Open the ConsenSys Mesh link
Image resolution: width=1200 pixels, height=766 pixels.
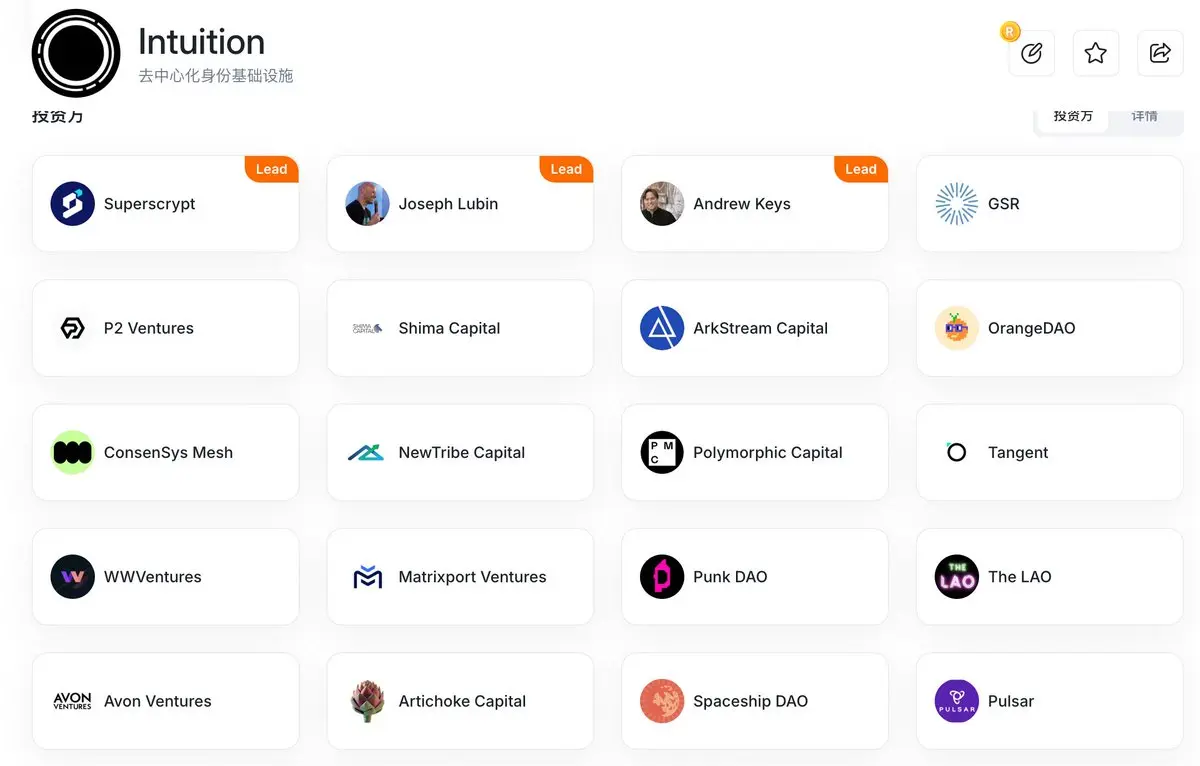tap(165, 452)
